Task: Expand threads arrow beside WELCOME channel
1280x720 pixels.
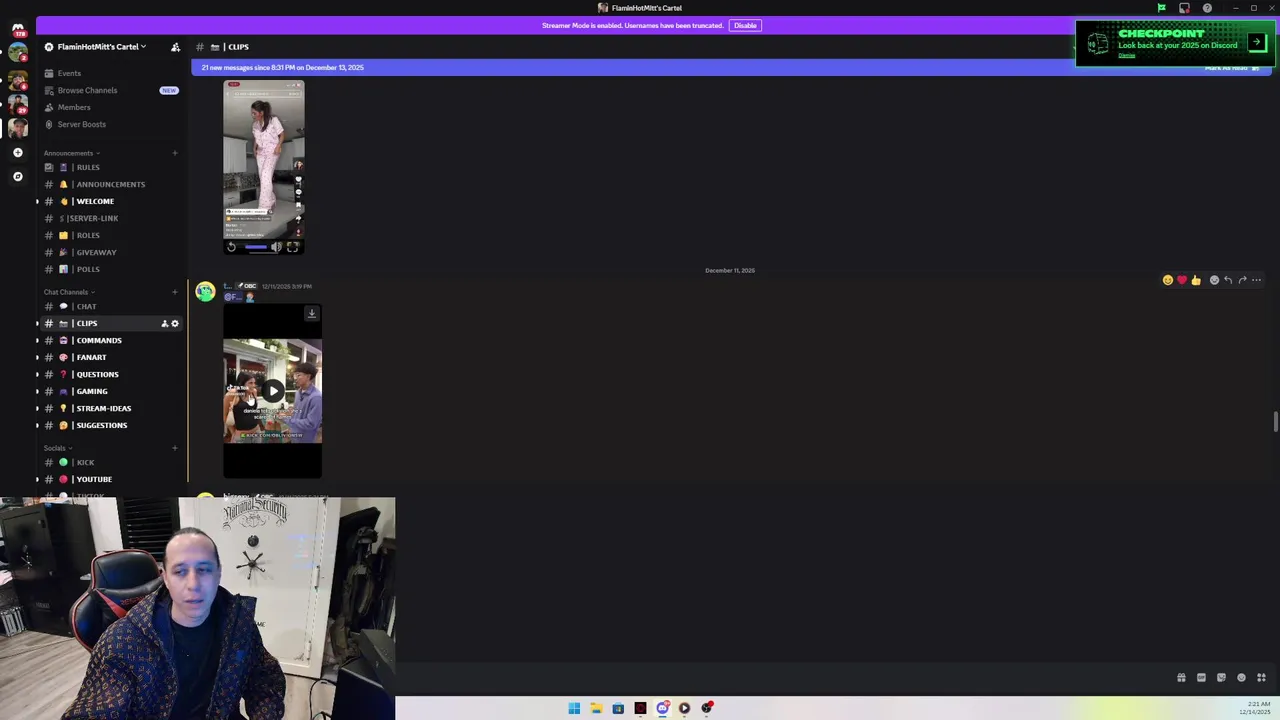Action: 37,201
